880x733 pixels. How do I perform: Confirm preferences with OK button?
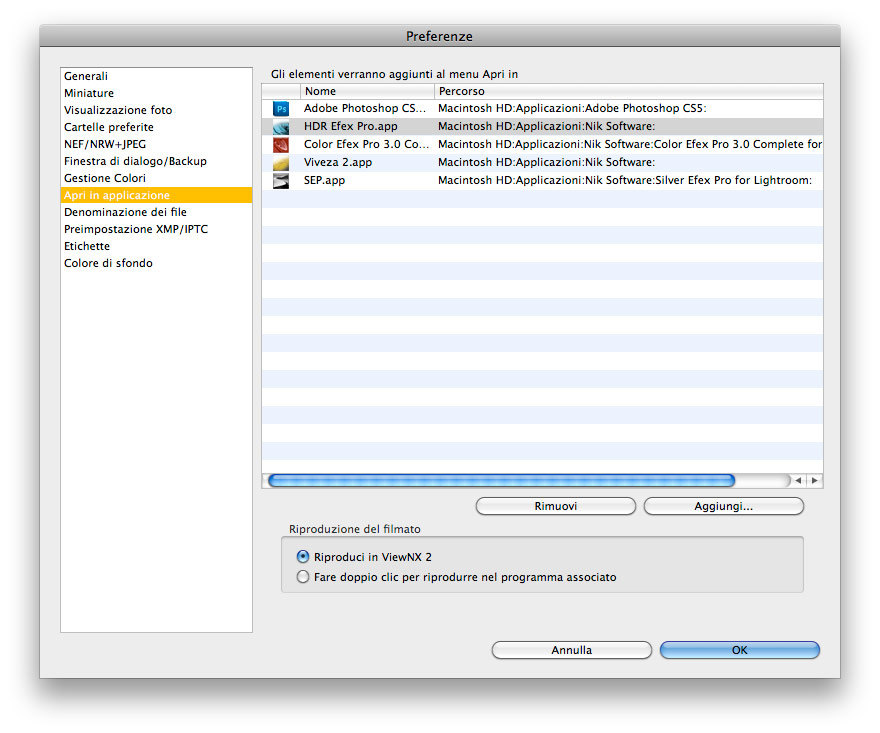(740, 650)
